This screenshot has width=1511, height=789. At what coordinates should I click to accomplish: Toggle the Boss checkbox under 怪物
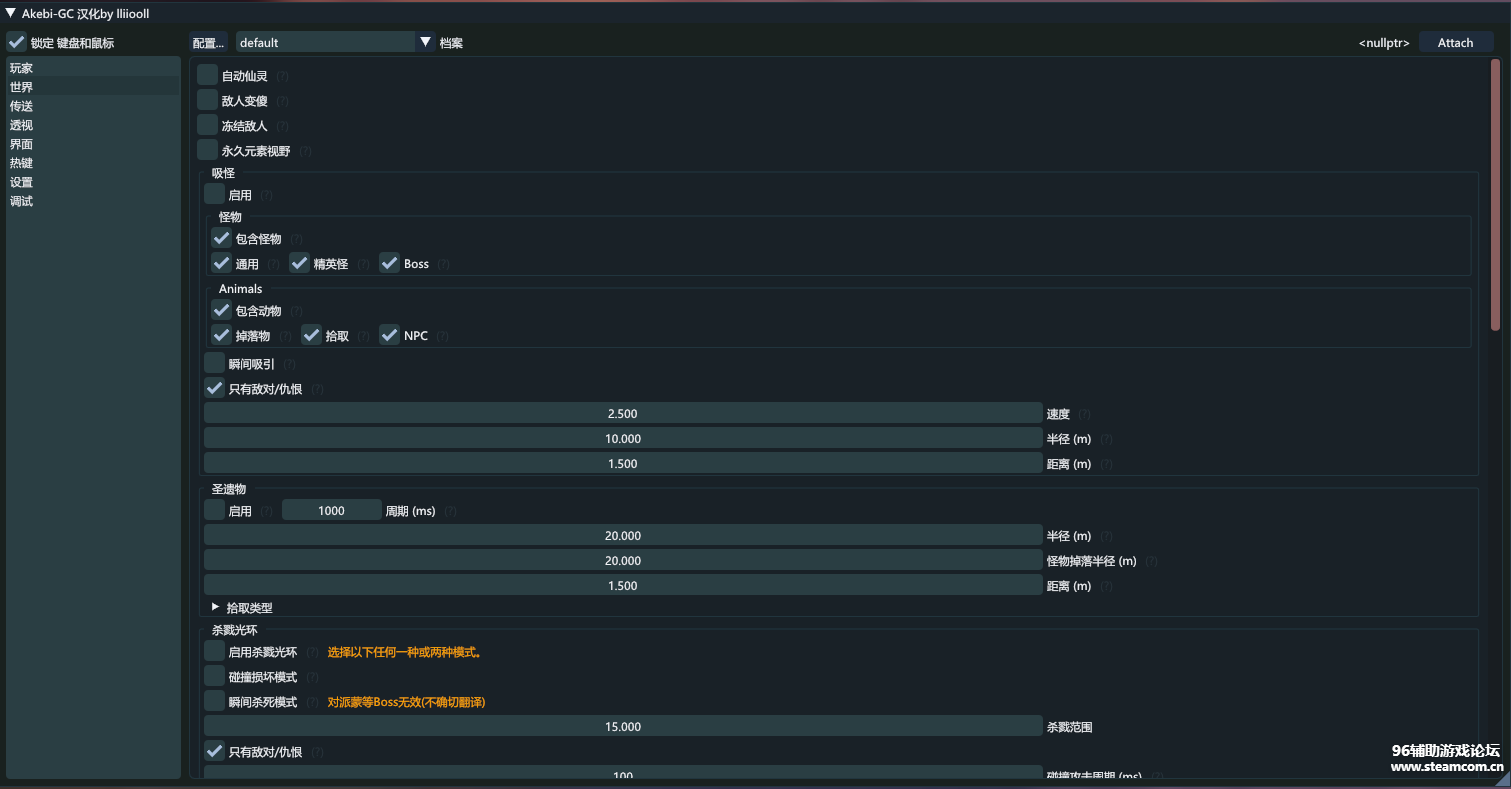point(389,263)
